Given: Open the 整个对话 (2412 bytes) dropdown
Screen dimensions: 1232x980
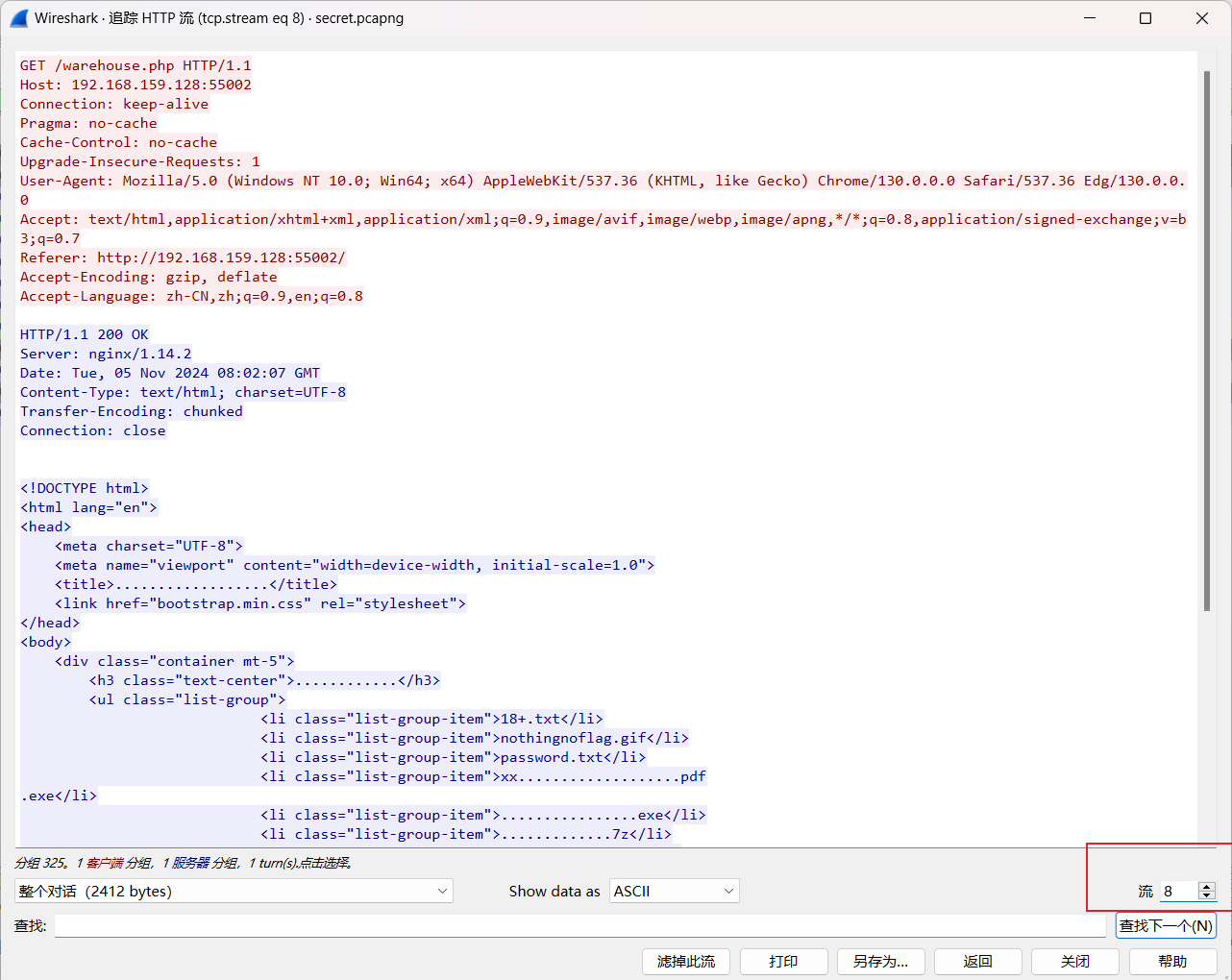Looking at the screenshot, I should tap(234, 891).
